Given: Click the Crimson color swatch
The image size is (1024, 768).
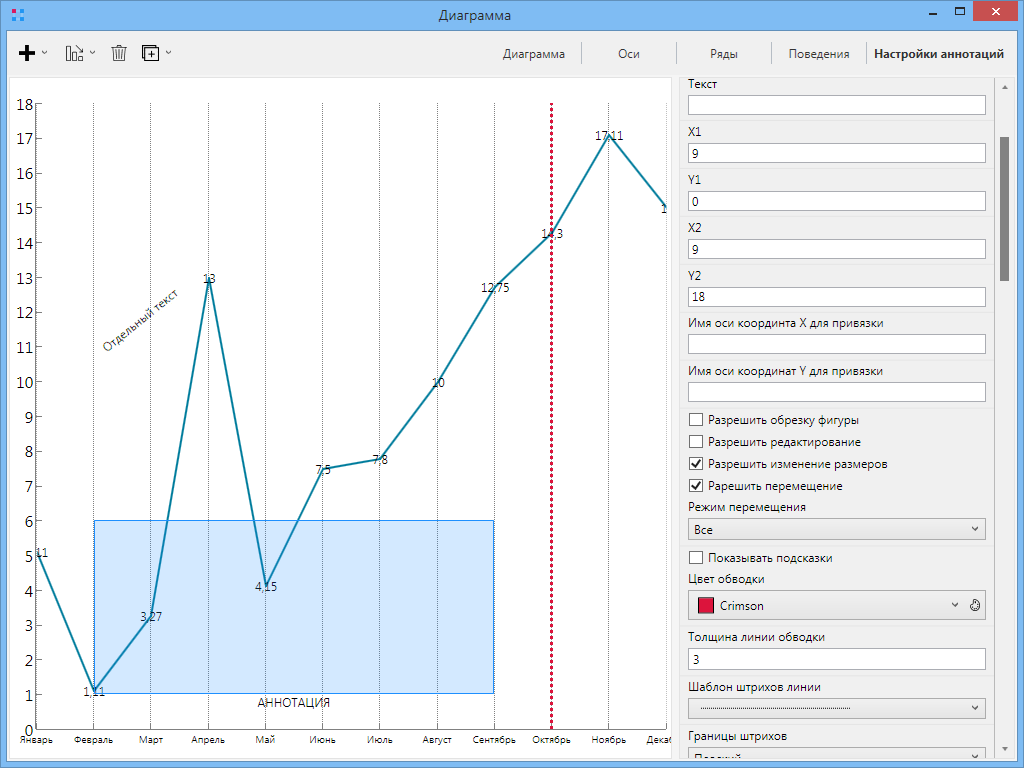Looking at the screenshot, I should (706, 606).
